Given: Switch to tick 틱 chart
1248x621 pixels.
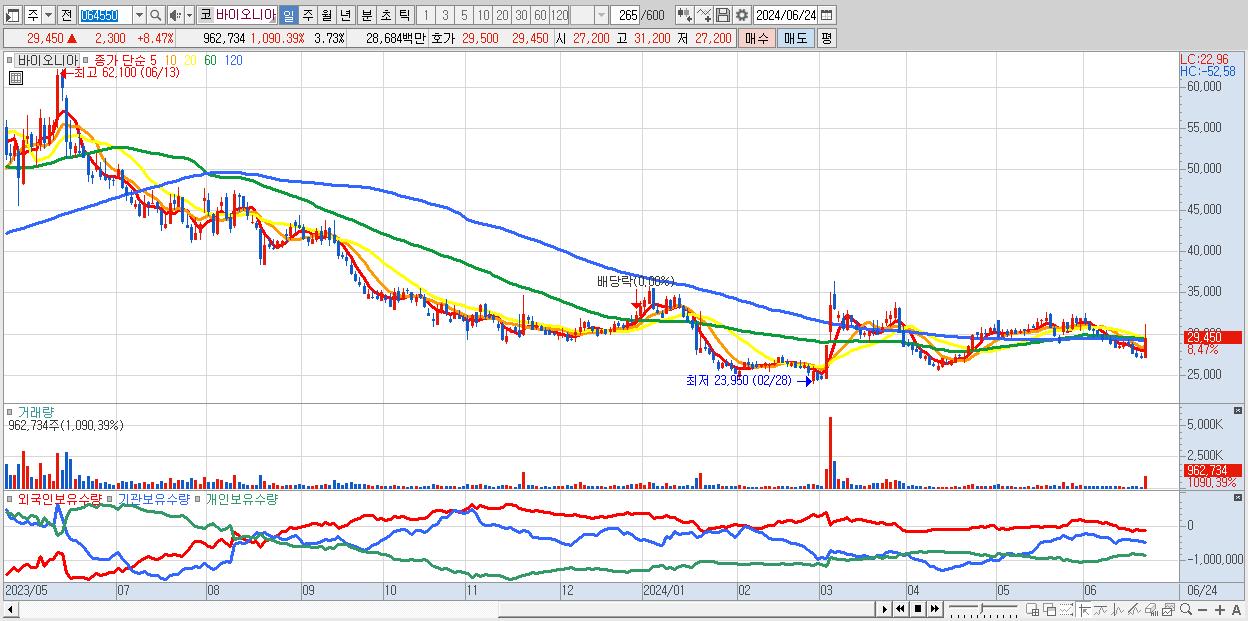Looking at the screenshot, I should [x=404, y=16].
